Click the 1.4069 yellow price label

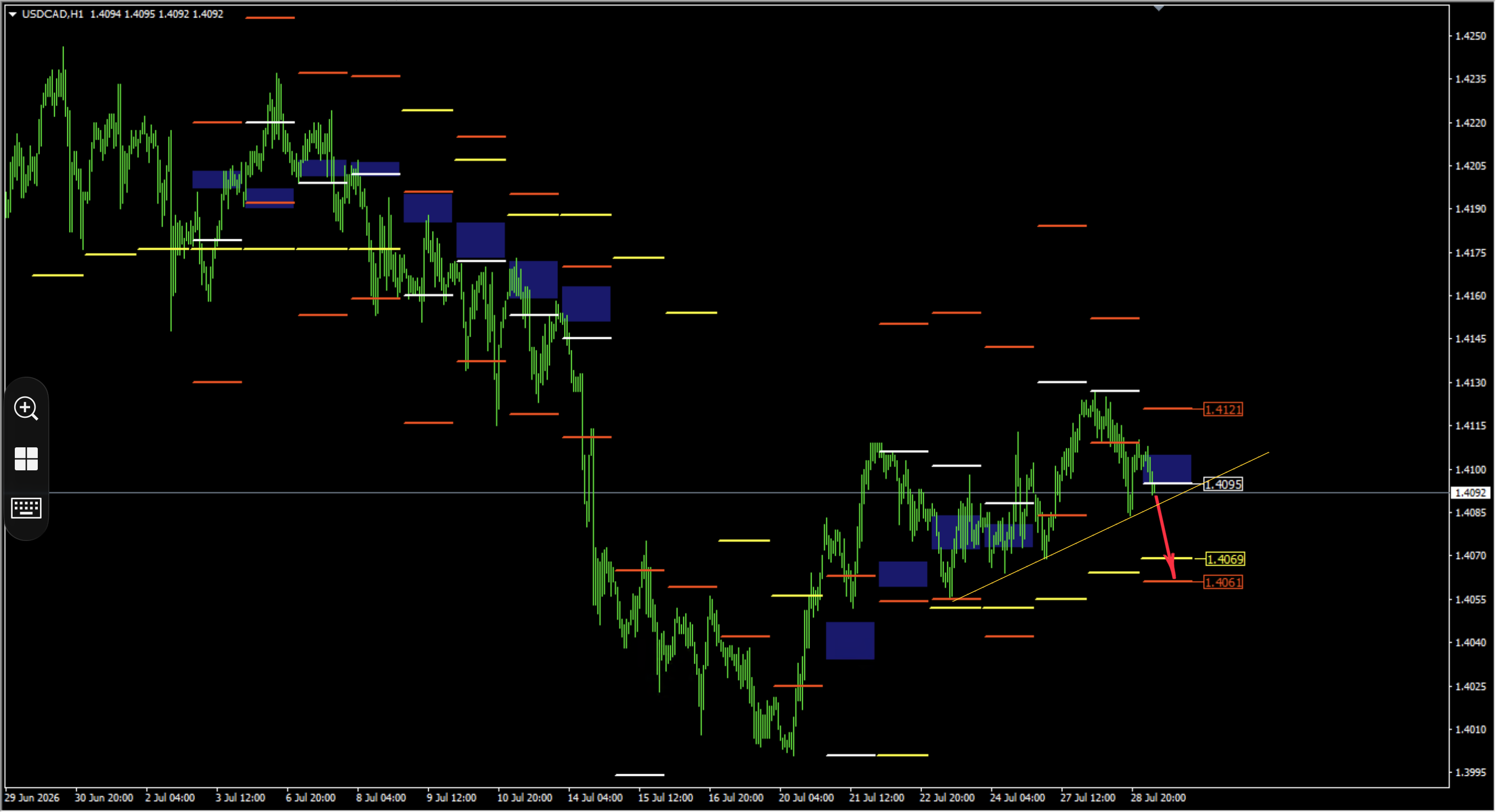1225,560
